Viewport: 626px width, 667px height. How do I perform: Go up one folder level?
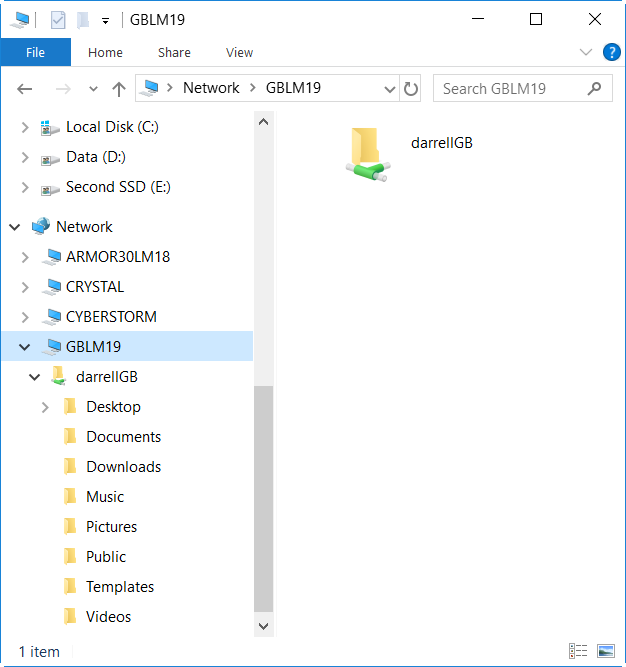click(119, 88)
